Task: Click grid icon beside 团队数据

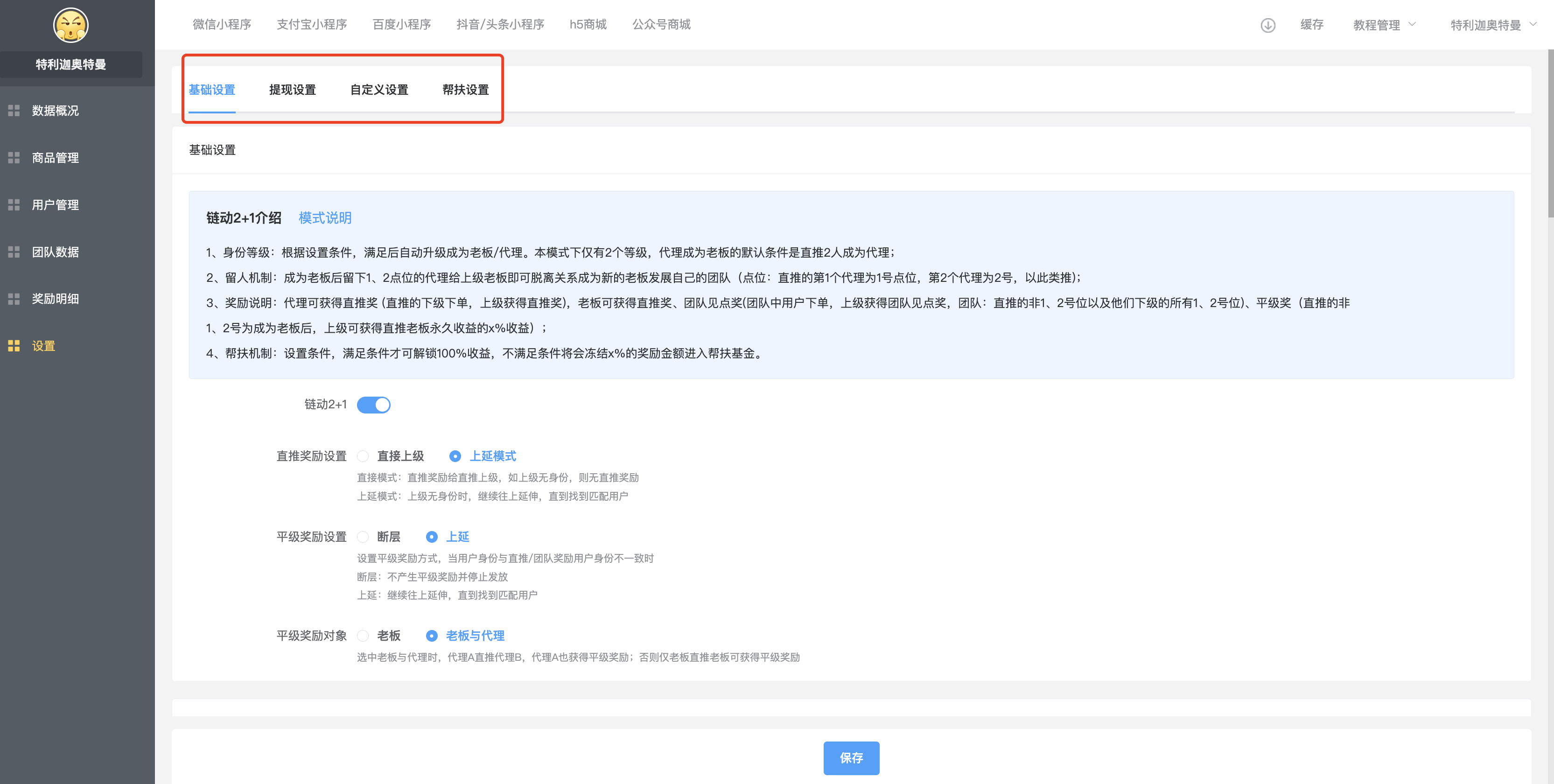Action: [x=14, y=252]
